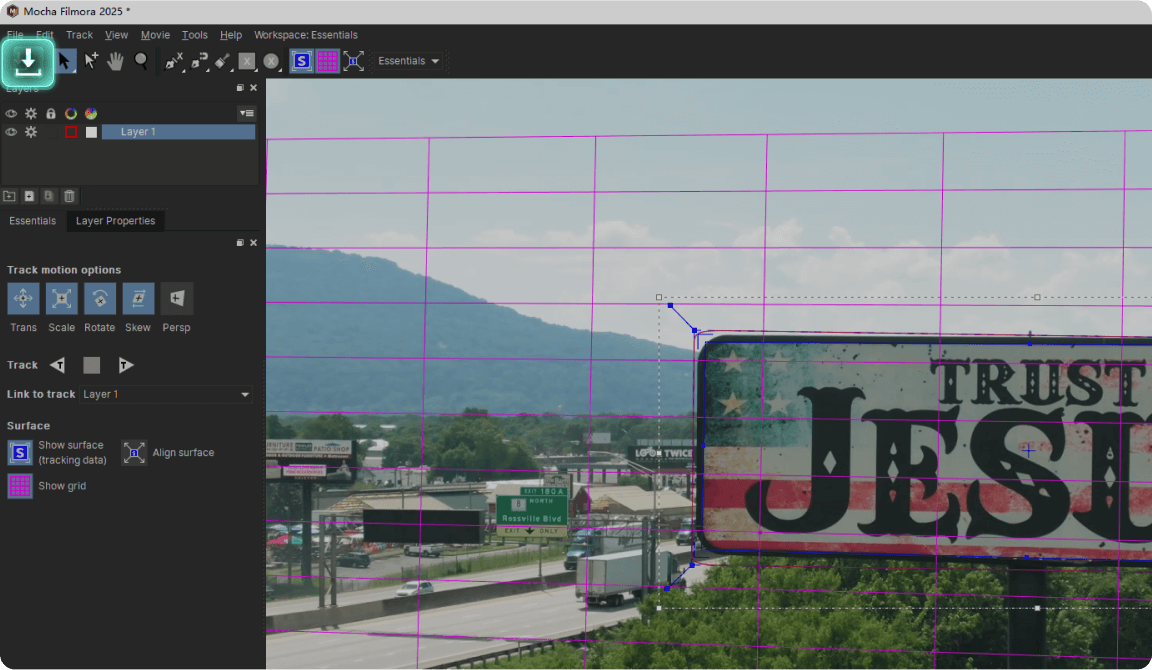Open the Edit menu
1152x670 pixels.
[x=45, y=35]
